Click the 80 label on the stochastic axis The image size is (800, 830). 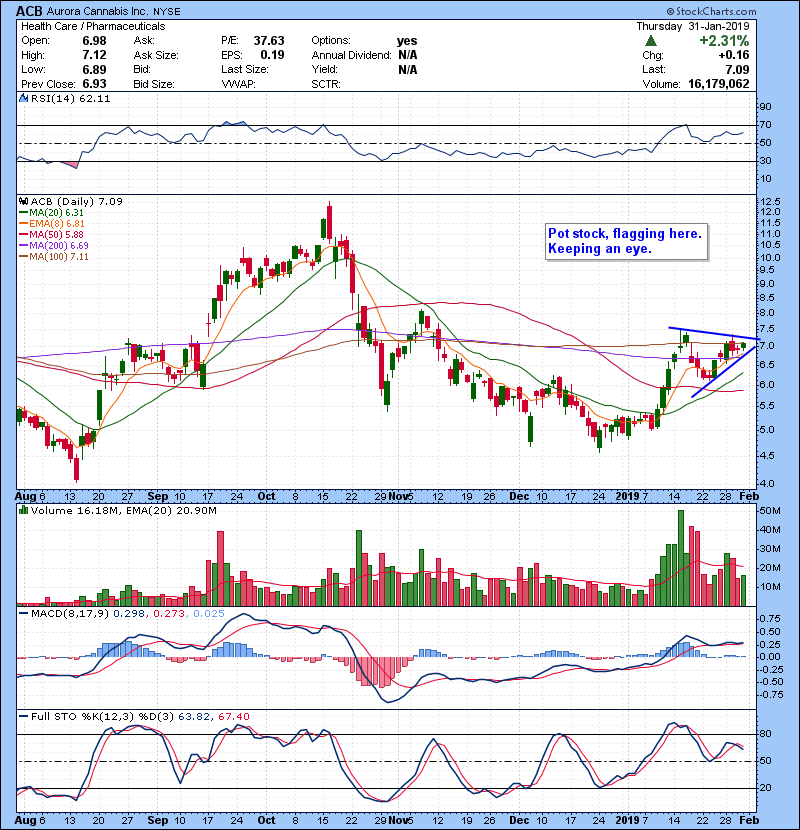click(x=766, y=734)
